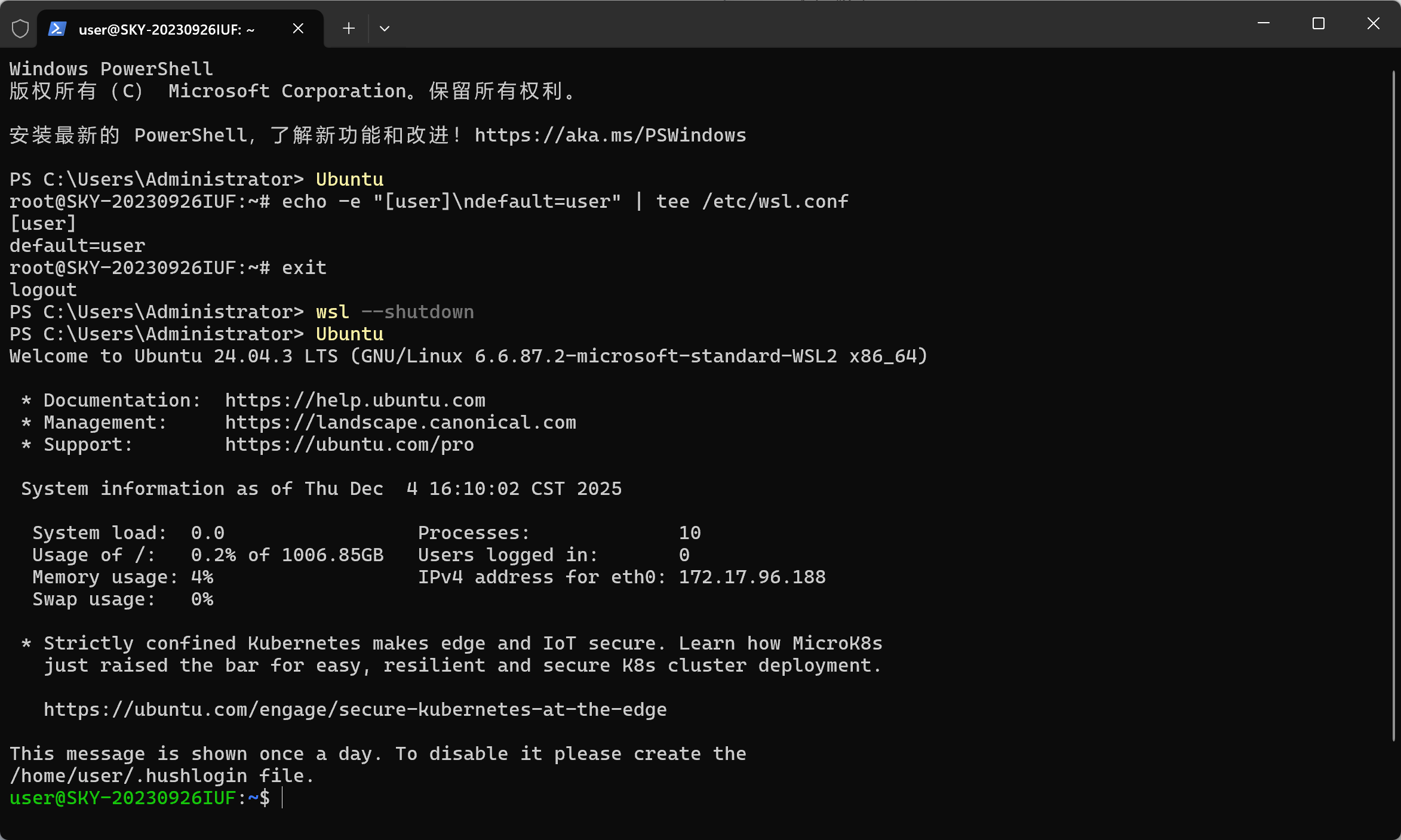
Task: Open the help.ubuntu.com documentation link
Action: pyautogui.click(x=355, y=401)
